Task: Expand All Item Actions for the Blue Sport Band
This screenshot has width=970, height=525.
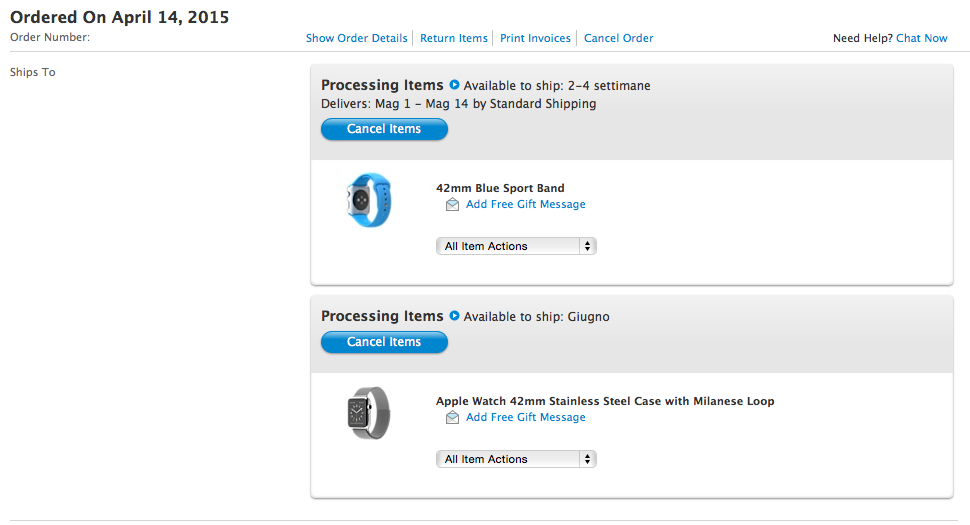Action: (x=516, y=246)
